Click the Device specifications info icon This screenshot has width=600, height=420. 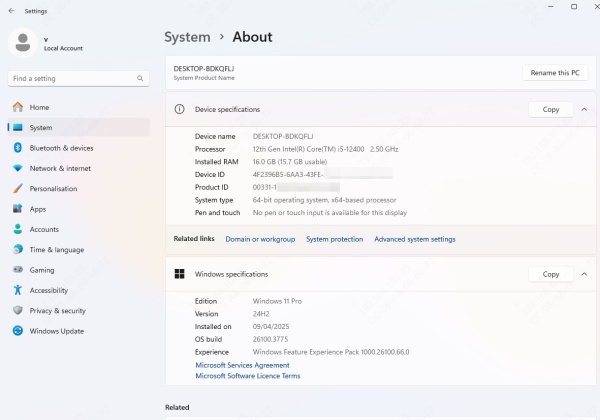pos(179,109)
